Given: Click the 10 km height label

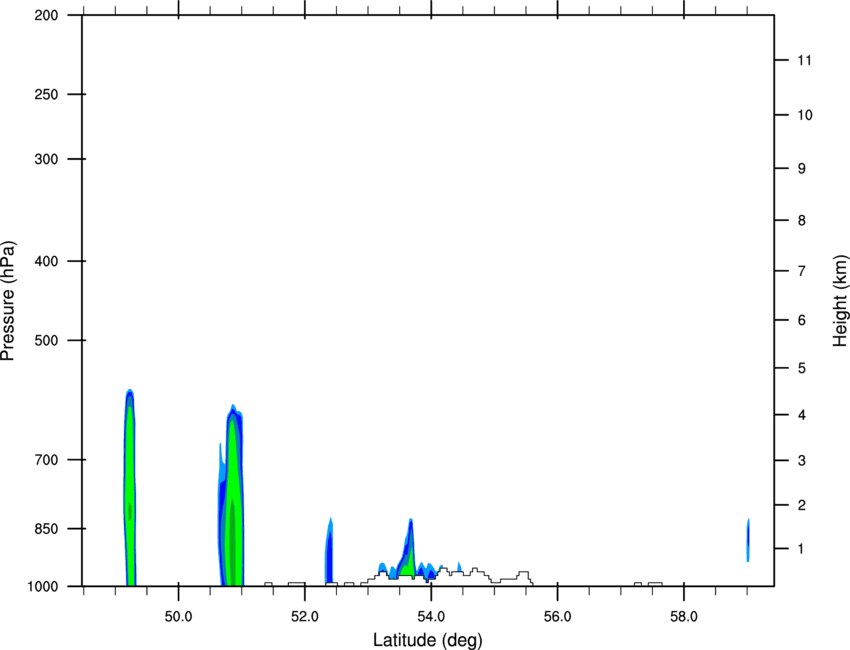Looking at the screenshot, I should point(804,115).
